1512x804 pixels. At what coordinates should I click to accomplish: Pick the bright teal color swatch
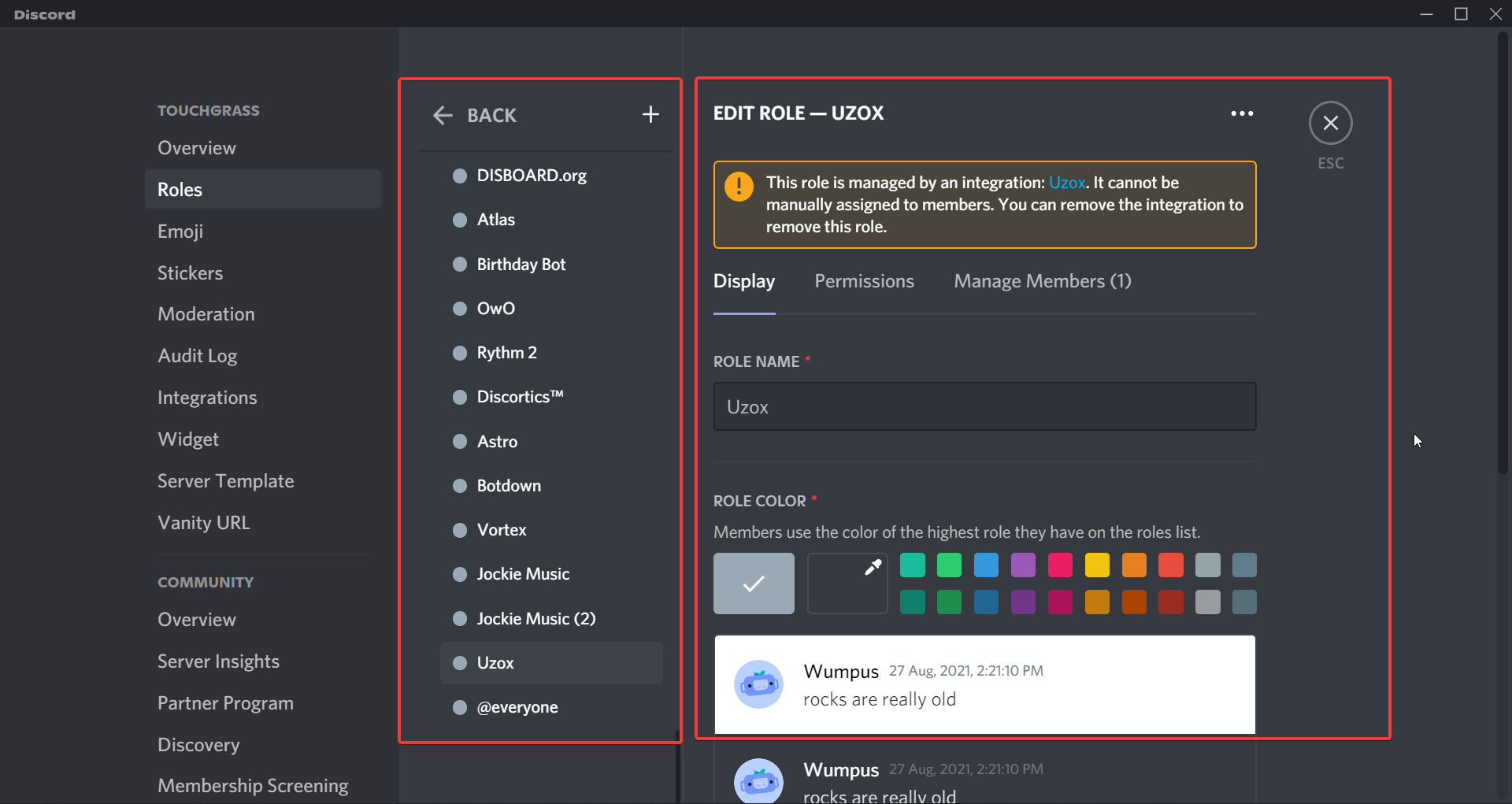[913, 565]
